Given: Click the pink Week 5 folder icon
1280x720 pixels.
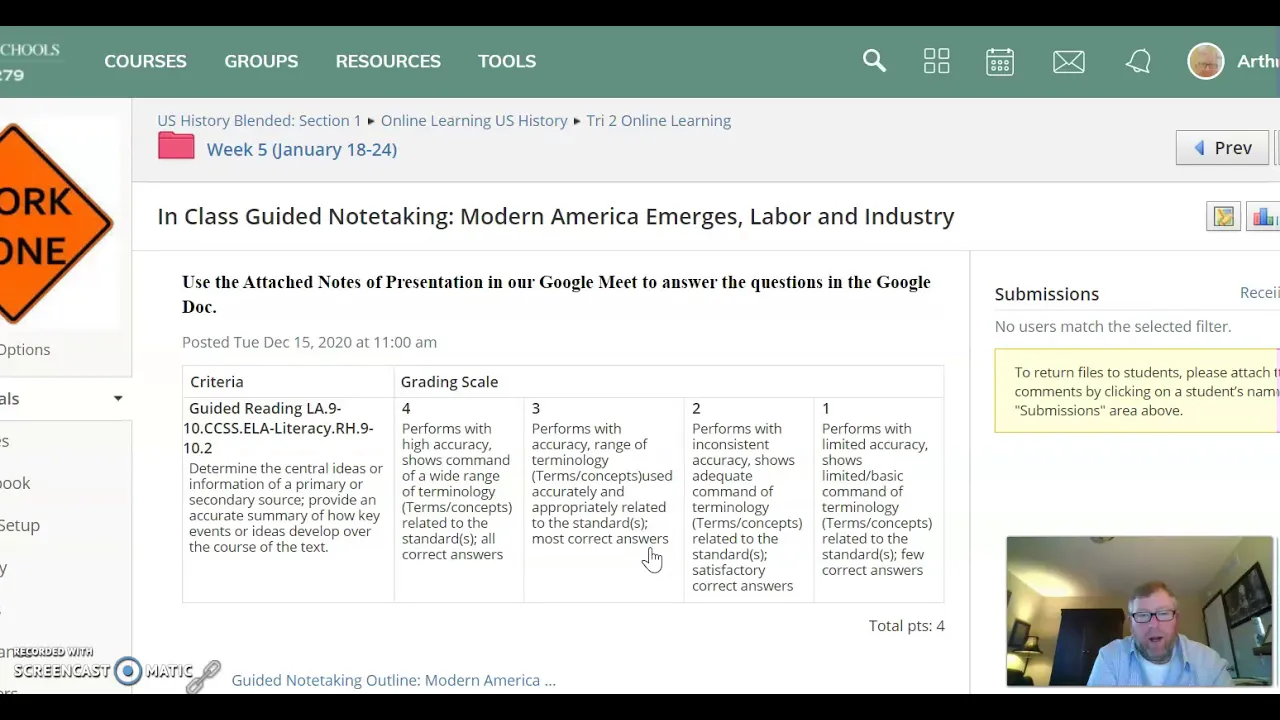Looking at the screenshot, I should click(176, 147).
